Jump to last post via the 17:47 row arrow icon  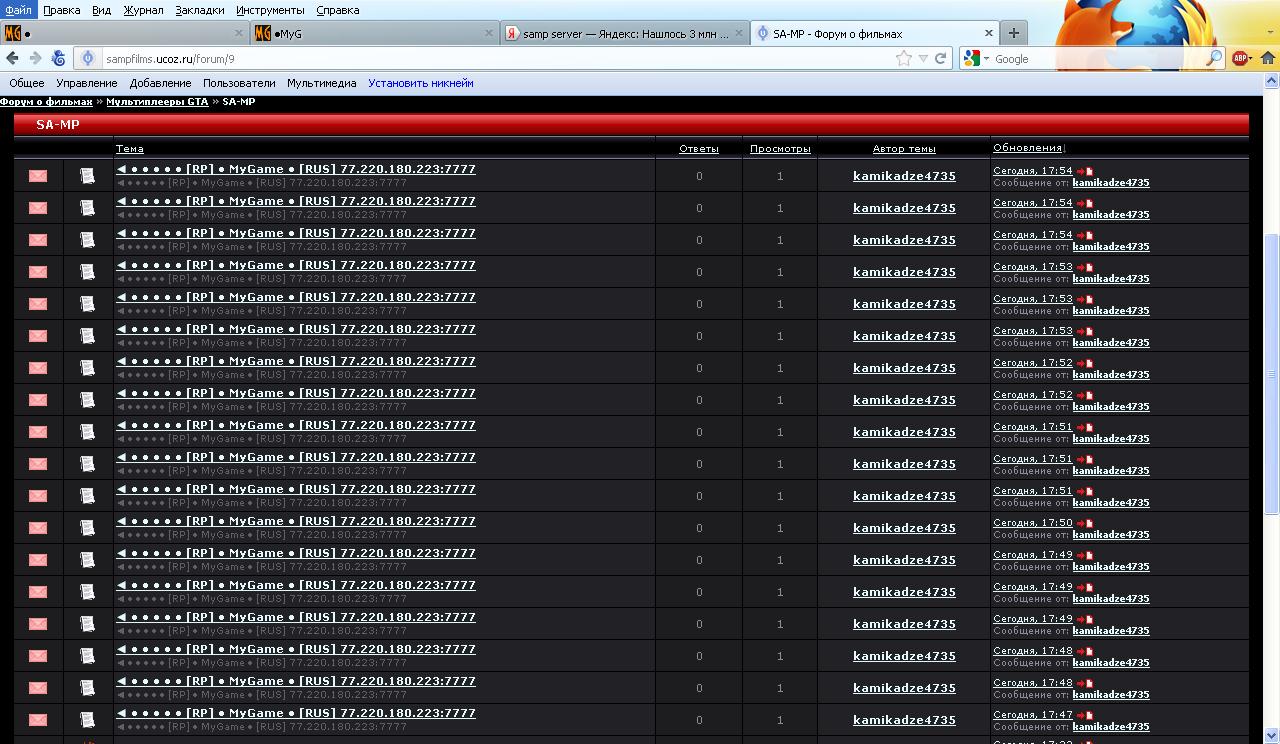click(x=1085, y=715)
